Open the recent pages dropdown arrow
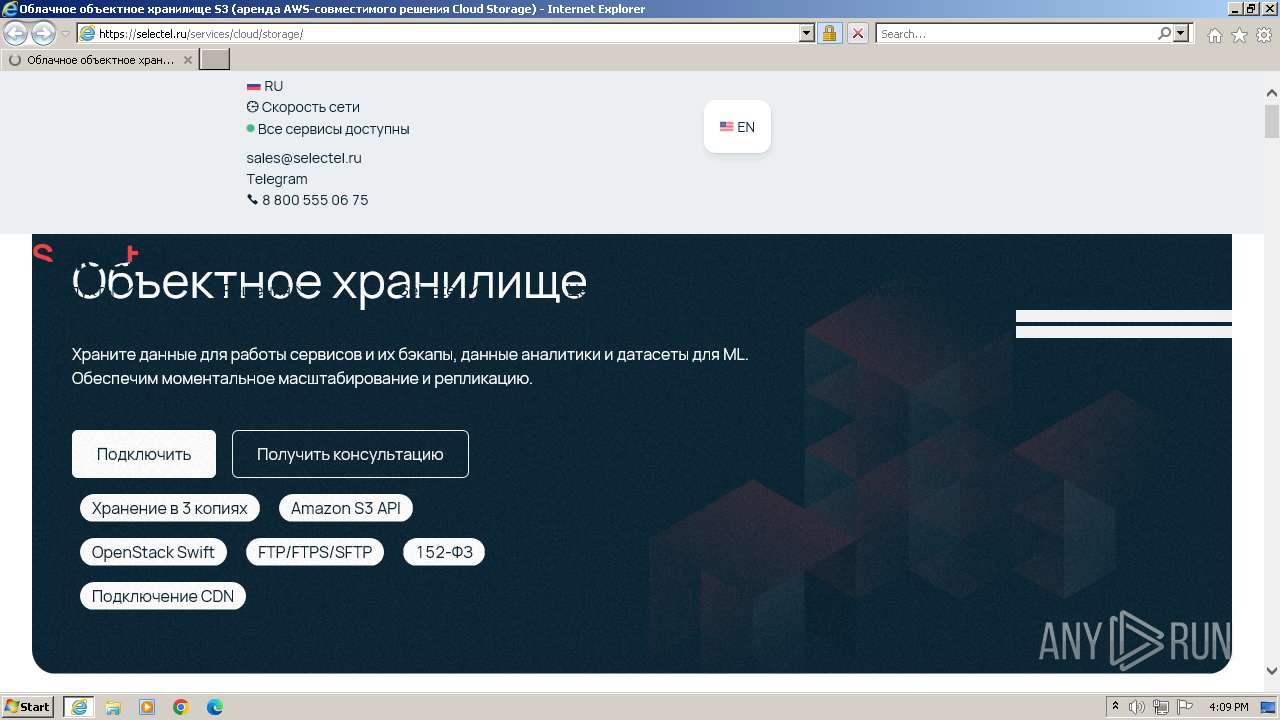 point(66,34)
